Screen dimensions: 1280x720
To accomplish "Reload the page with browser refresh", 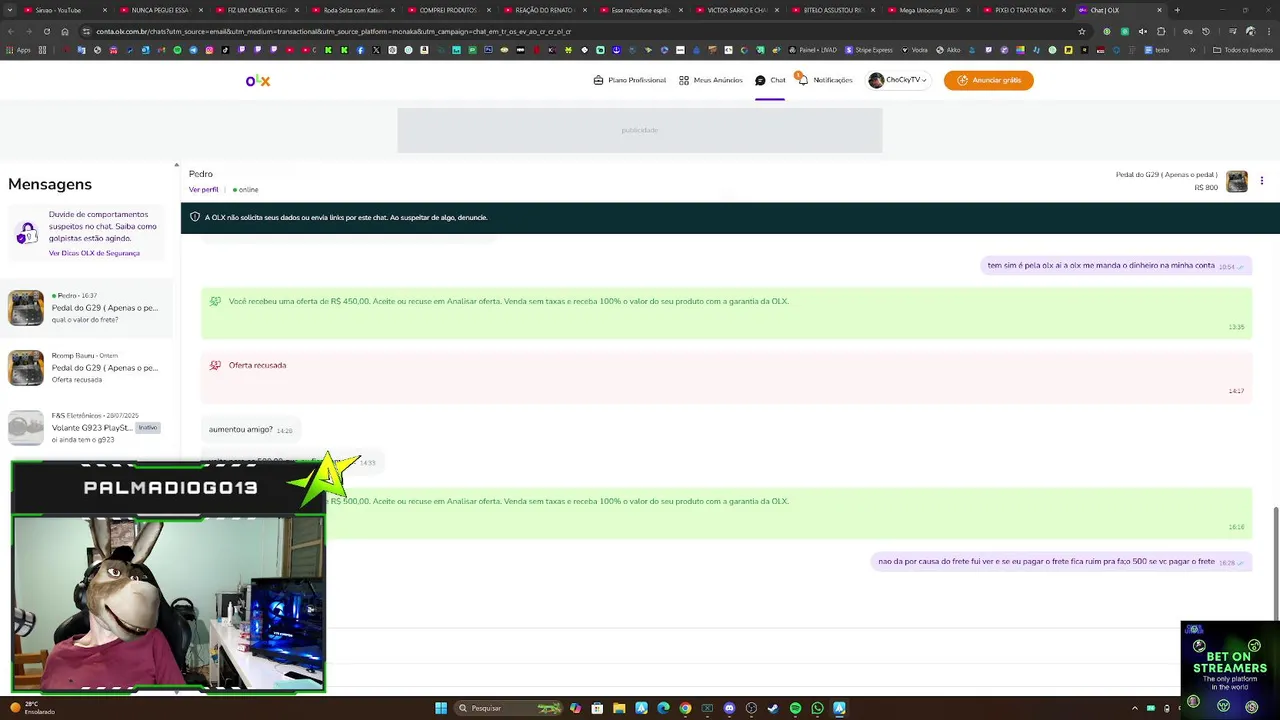I will click(x=46, y=31).
